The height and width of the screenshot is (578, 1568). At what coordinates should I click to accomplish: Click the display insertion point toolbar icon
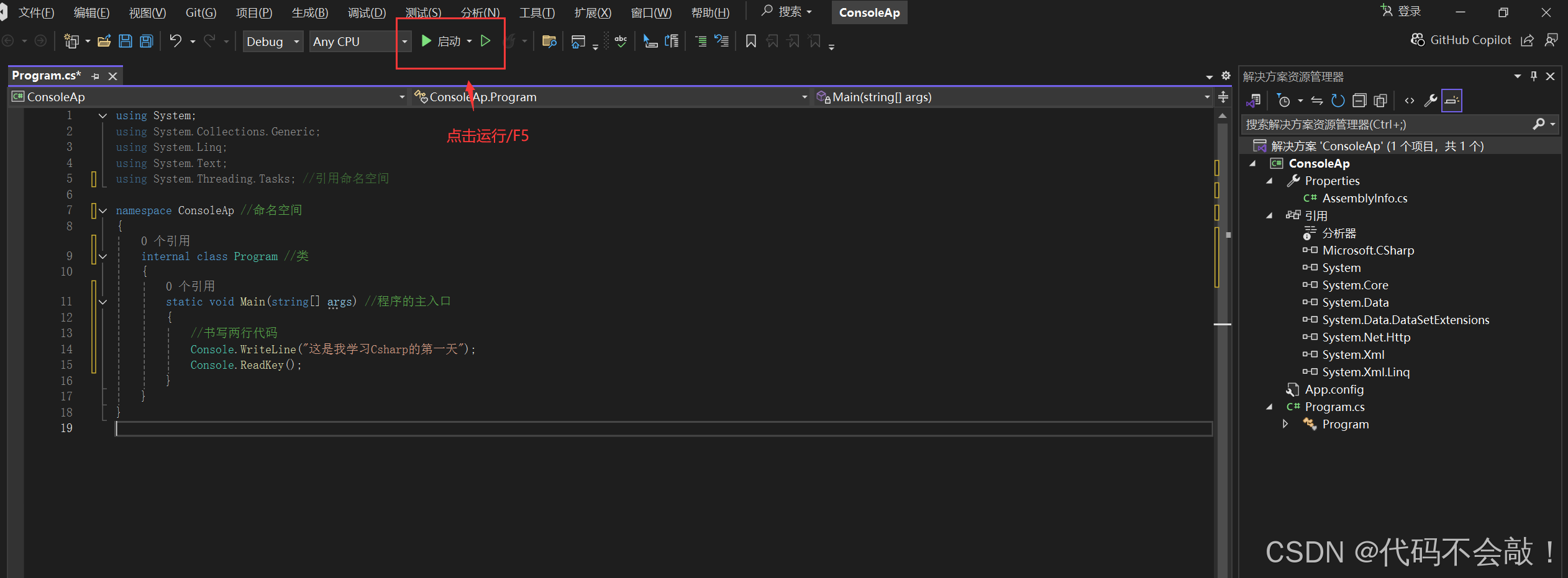click(650, 42)
